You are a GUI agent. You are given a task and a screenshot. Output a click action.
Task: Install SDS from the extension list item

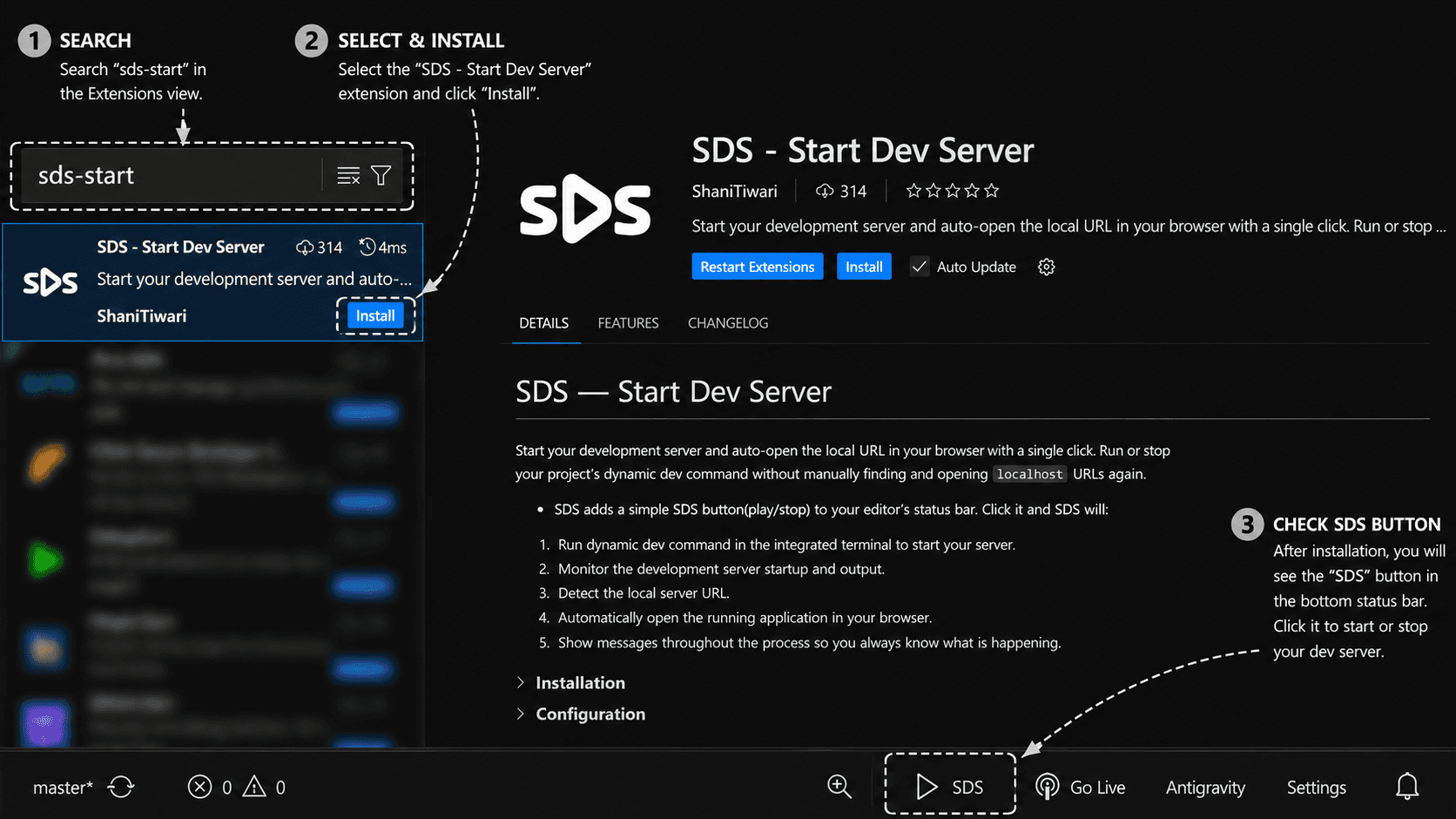coord(375,315)
